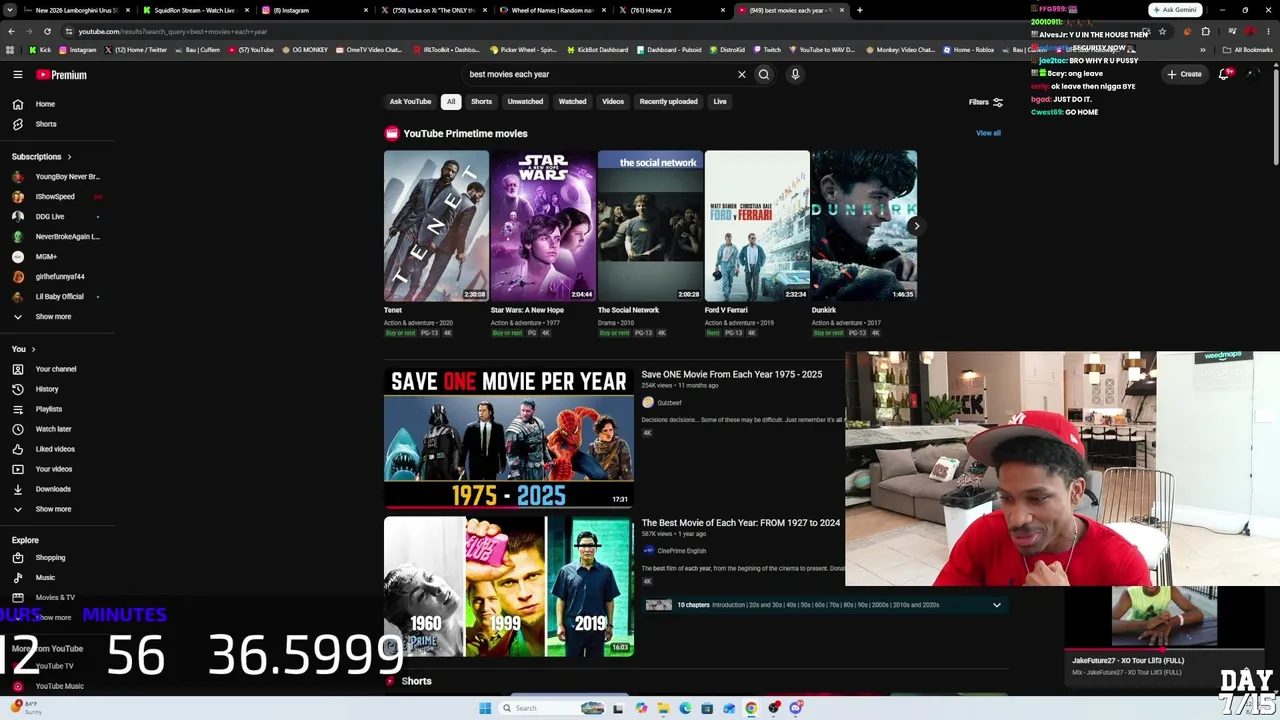
Task: Go back with the browser back arrow
Action: point(11,31)
